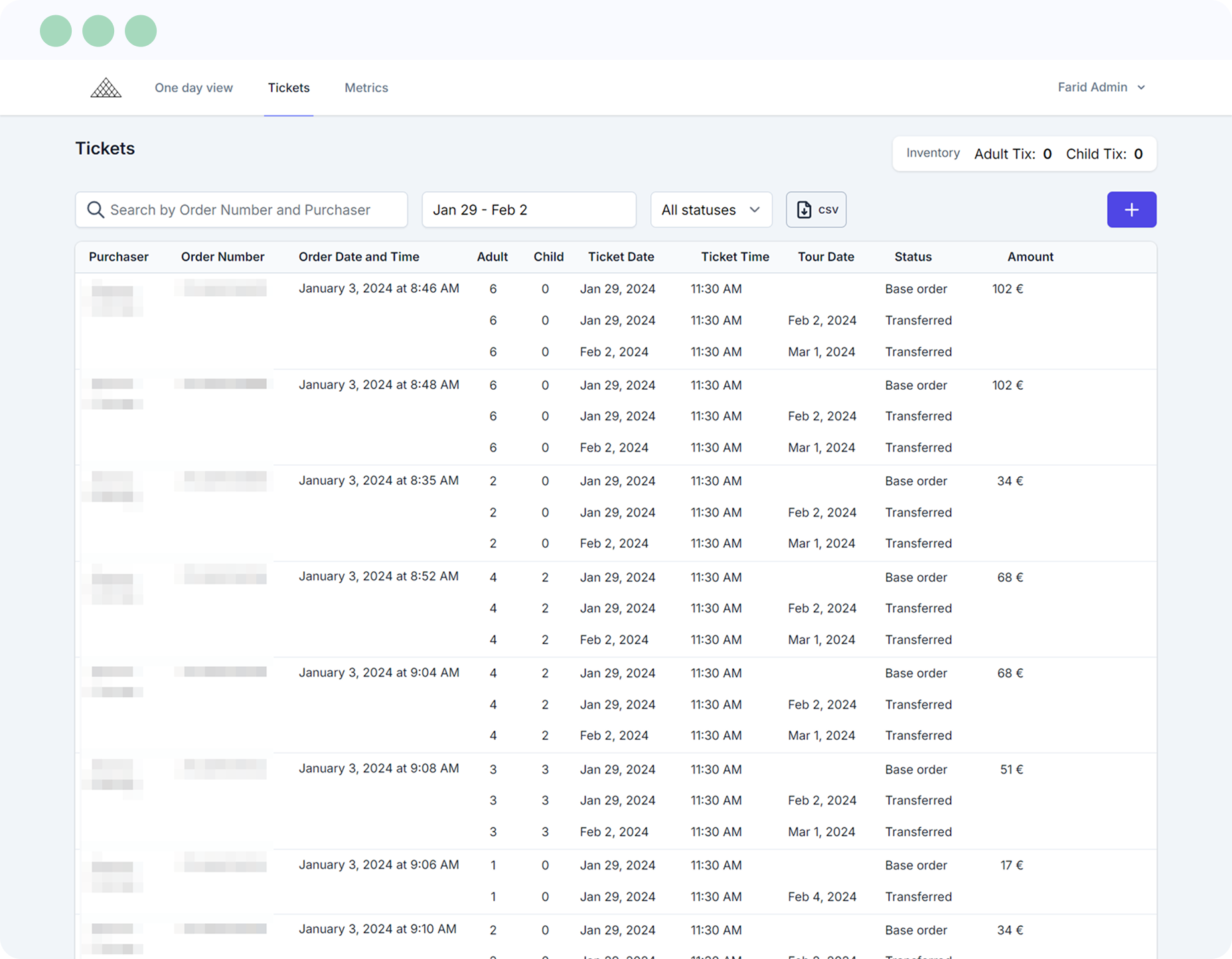Click Base order status in the 9:06 AM order

[916, 865]
